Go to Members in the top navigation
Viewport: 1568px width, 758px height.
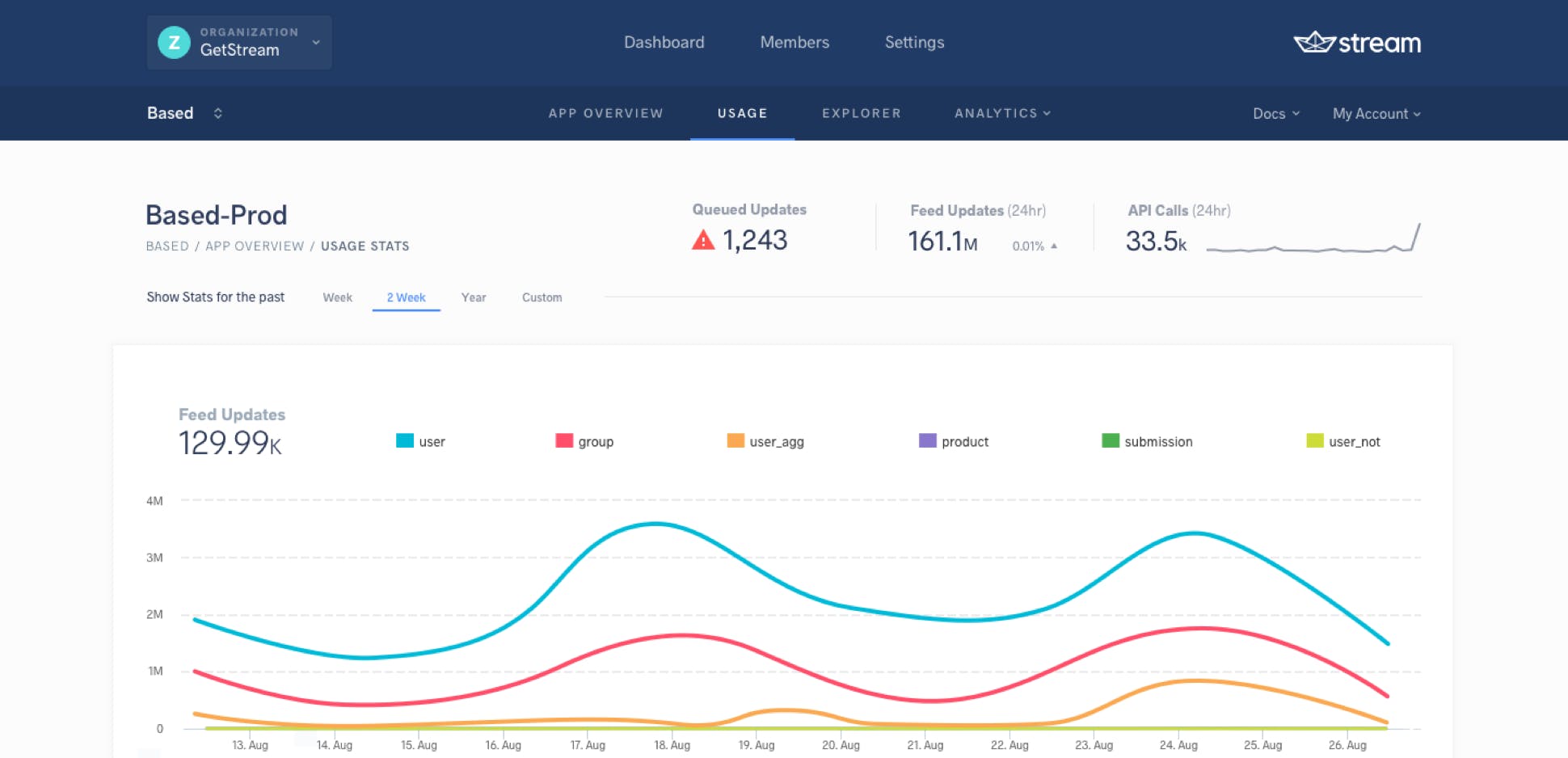coord(794,42)
